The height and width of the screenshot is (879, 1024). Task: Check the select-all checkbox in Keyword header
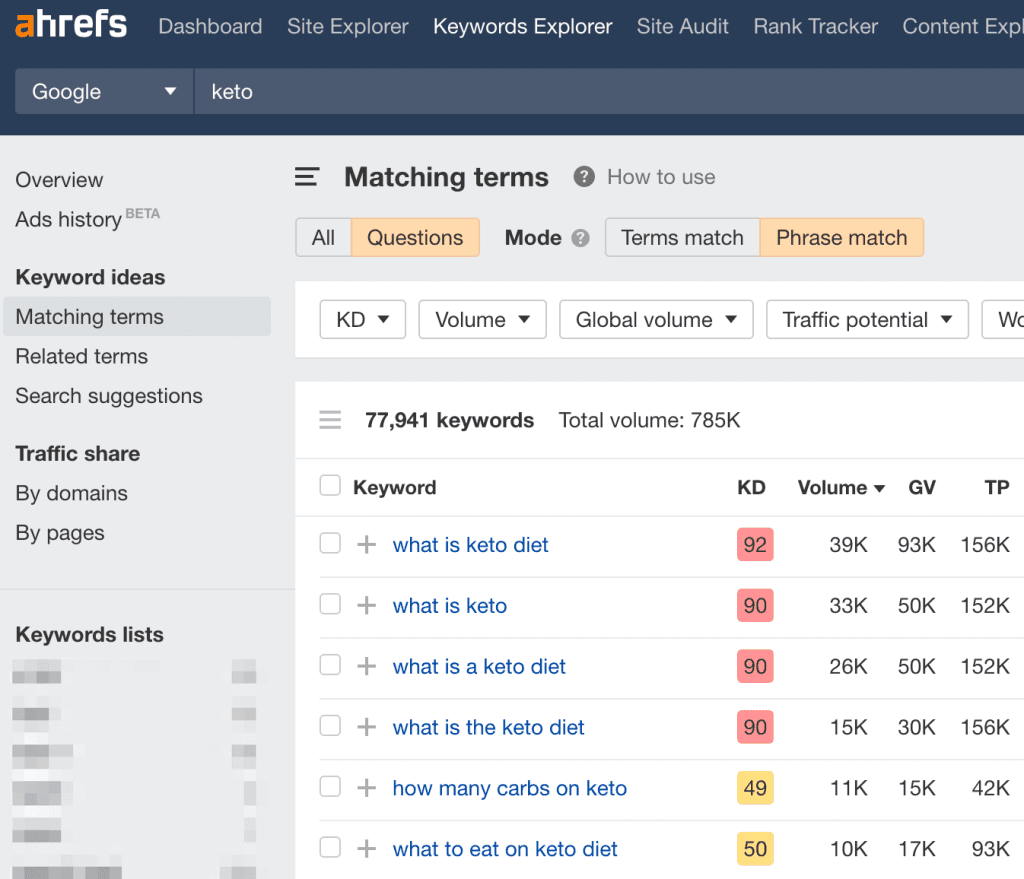coord(330,486)
